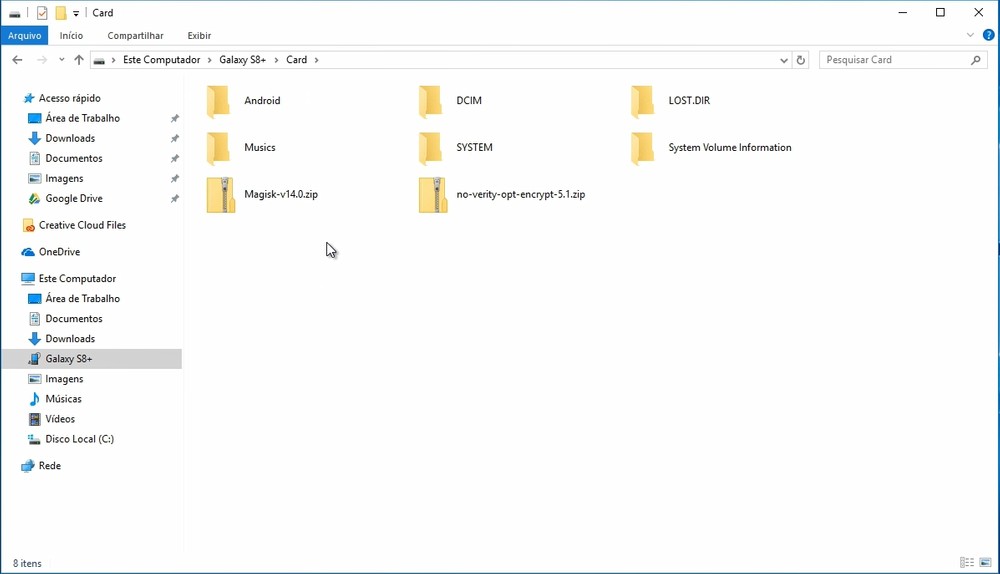Refresh the Card folder view
Image resolution: width=1000 pixels, height=574 pixels.
click(x=801, y=60)
